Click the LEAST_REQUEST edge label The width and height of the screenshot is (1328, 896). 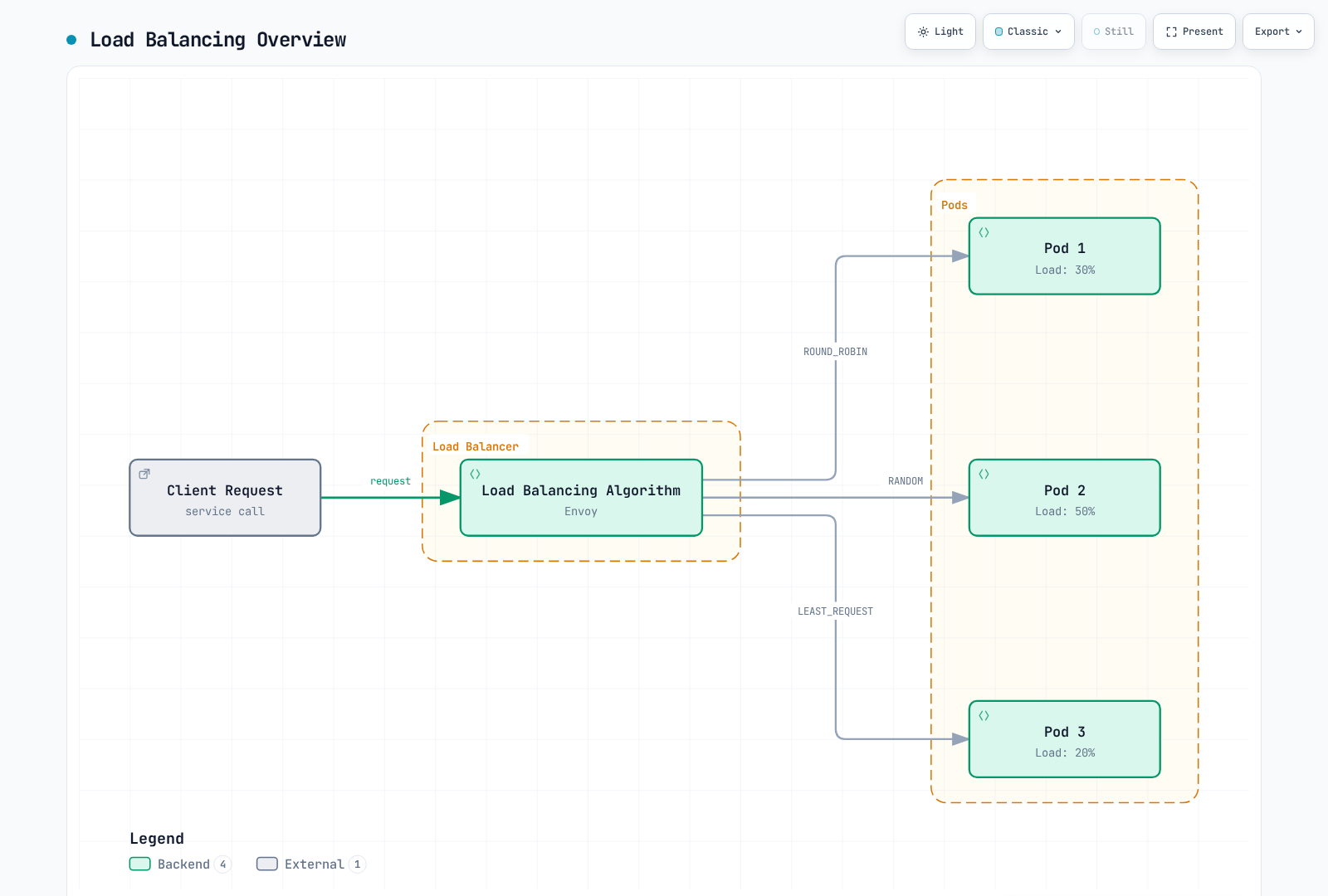(x=835, y=611)
